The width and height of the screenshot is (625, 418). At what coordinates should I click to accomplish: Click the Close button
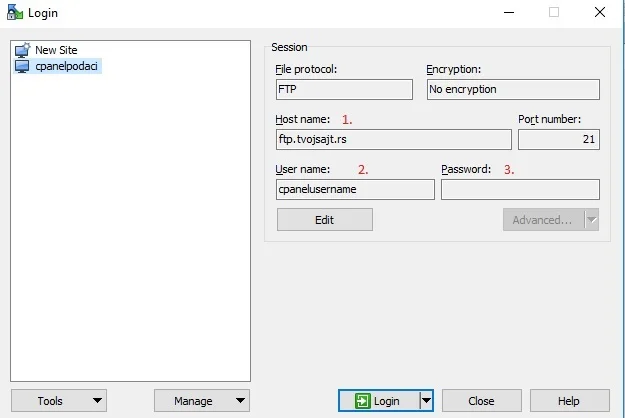point(482,400)
